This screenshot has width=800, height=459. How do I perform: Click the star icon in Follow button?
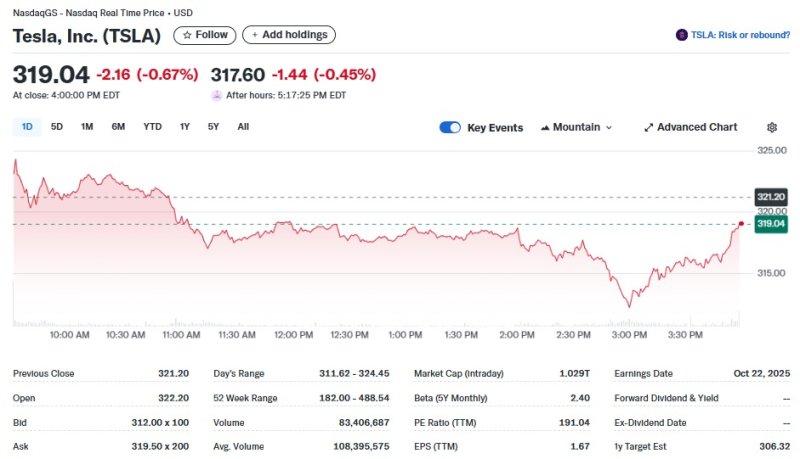pyautogui.click(x=187, y=35)
